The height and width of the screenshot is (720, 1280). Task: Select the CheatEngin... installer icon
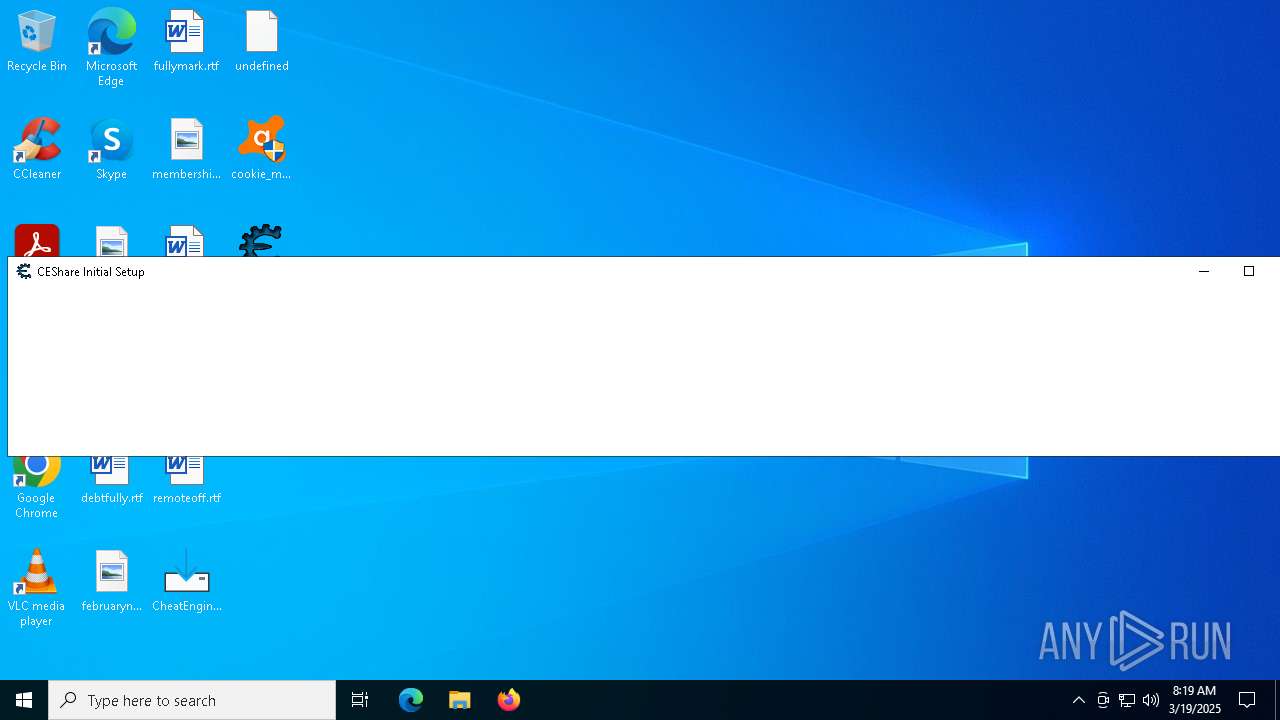pos(186,582)
